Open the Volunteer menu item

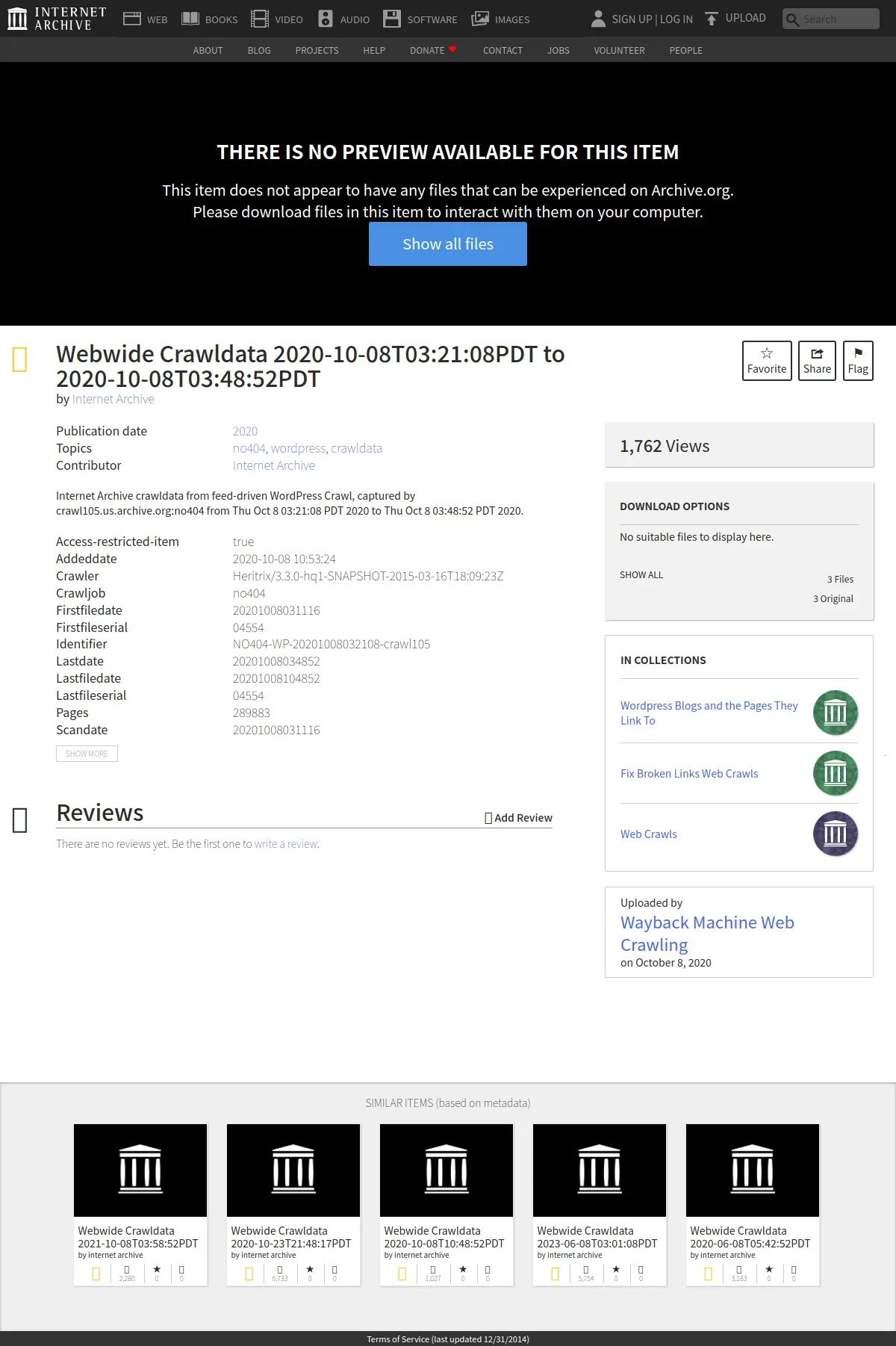pos(619,50)
